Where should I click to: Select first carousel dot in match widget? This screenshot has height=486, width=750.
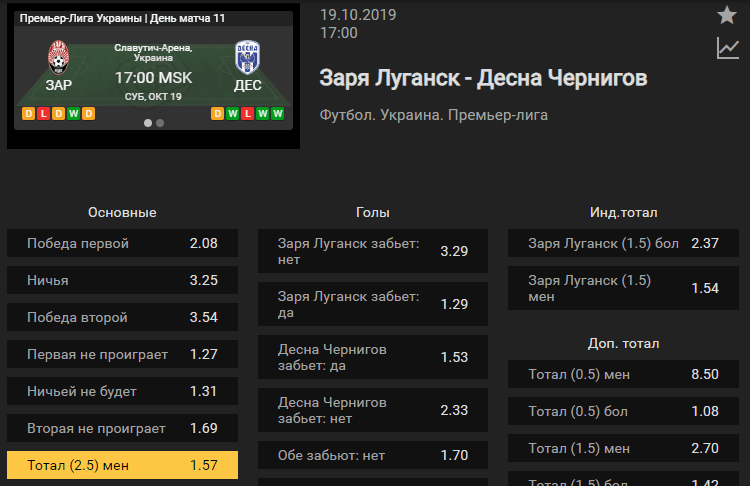[148, 123]
